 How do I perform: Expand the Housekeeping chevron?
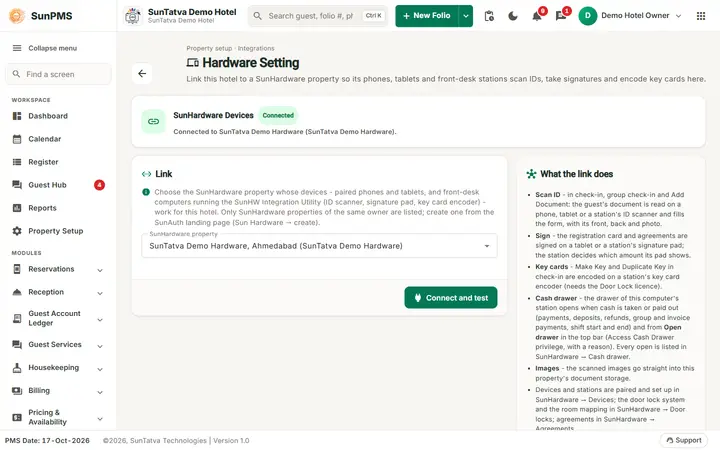click(x=100, y=369)
